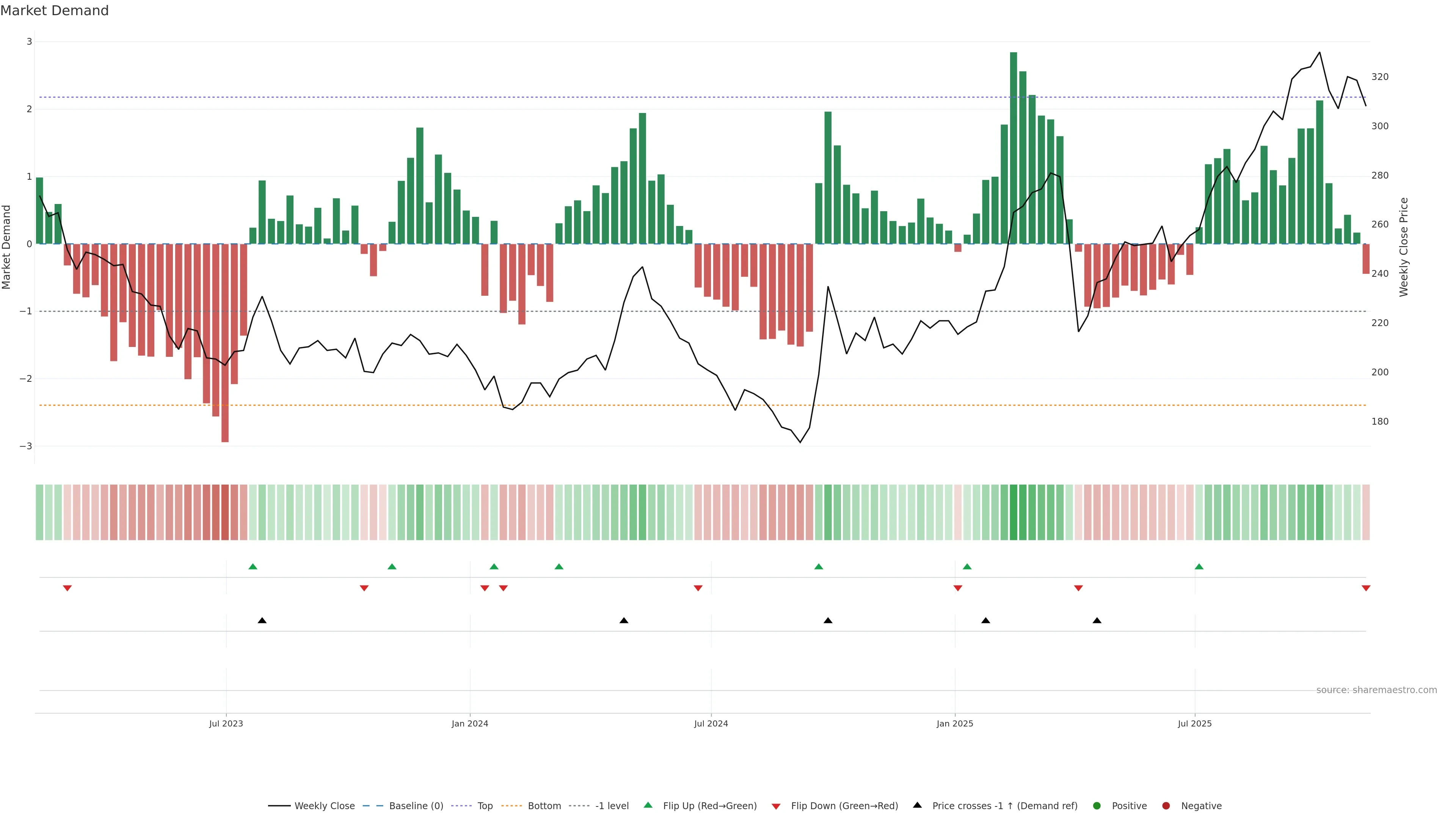This screenshot has height=819, width=1456.
Task: Click green Flip Up legend triangle
Action: click(x=648, y=805)
